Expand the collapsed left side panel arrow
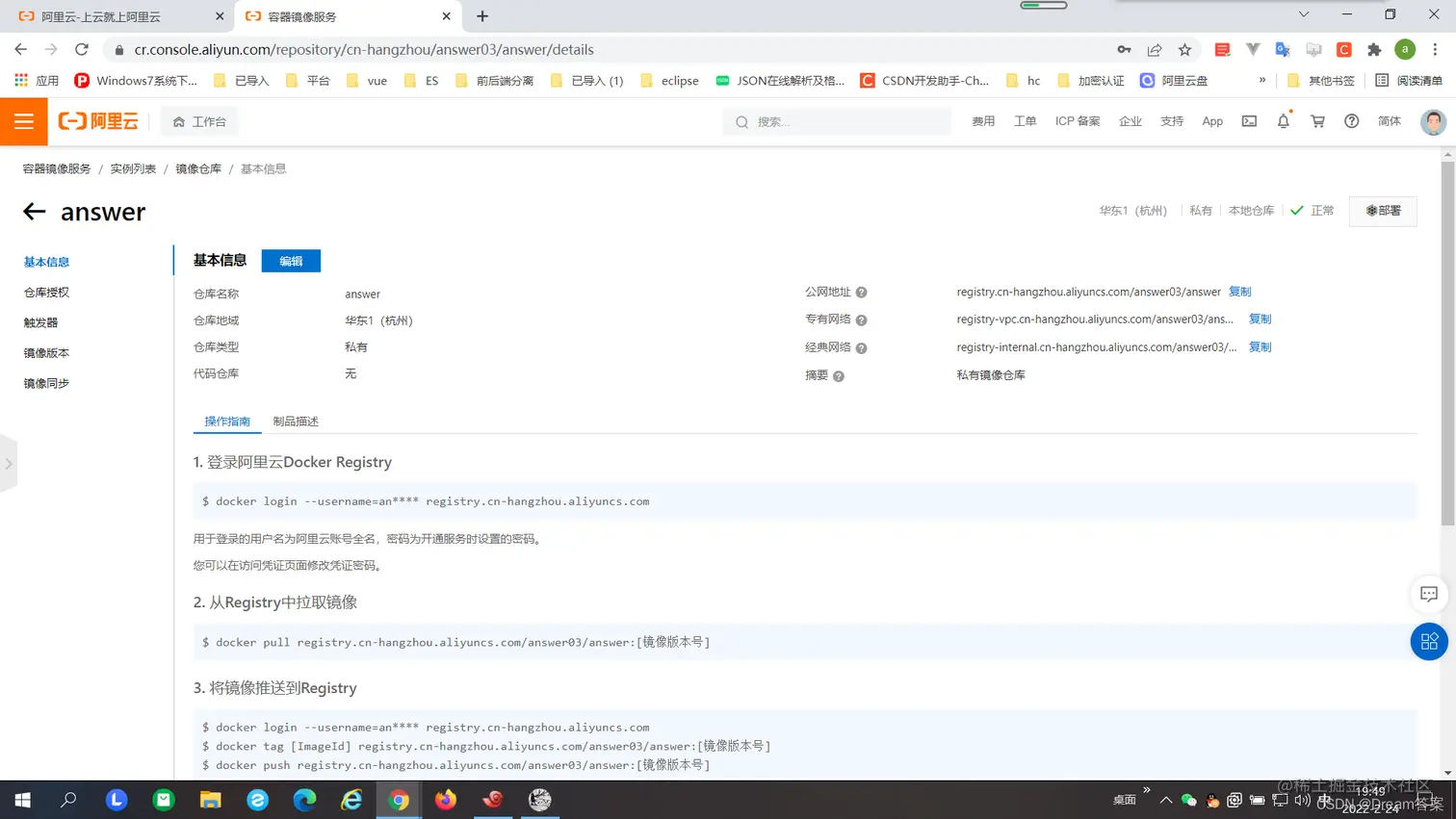The image size is (1456, 819). pos(8,464)
